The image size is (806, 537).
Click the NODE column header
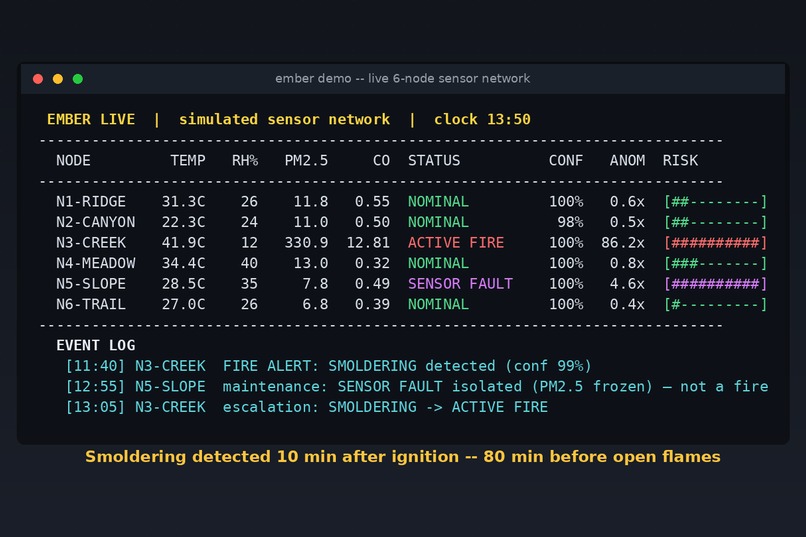[x=74, y=160]
